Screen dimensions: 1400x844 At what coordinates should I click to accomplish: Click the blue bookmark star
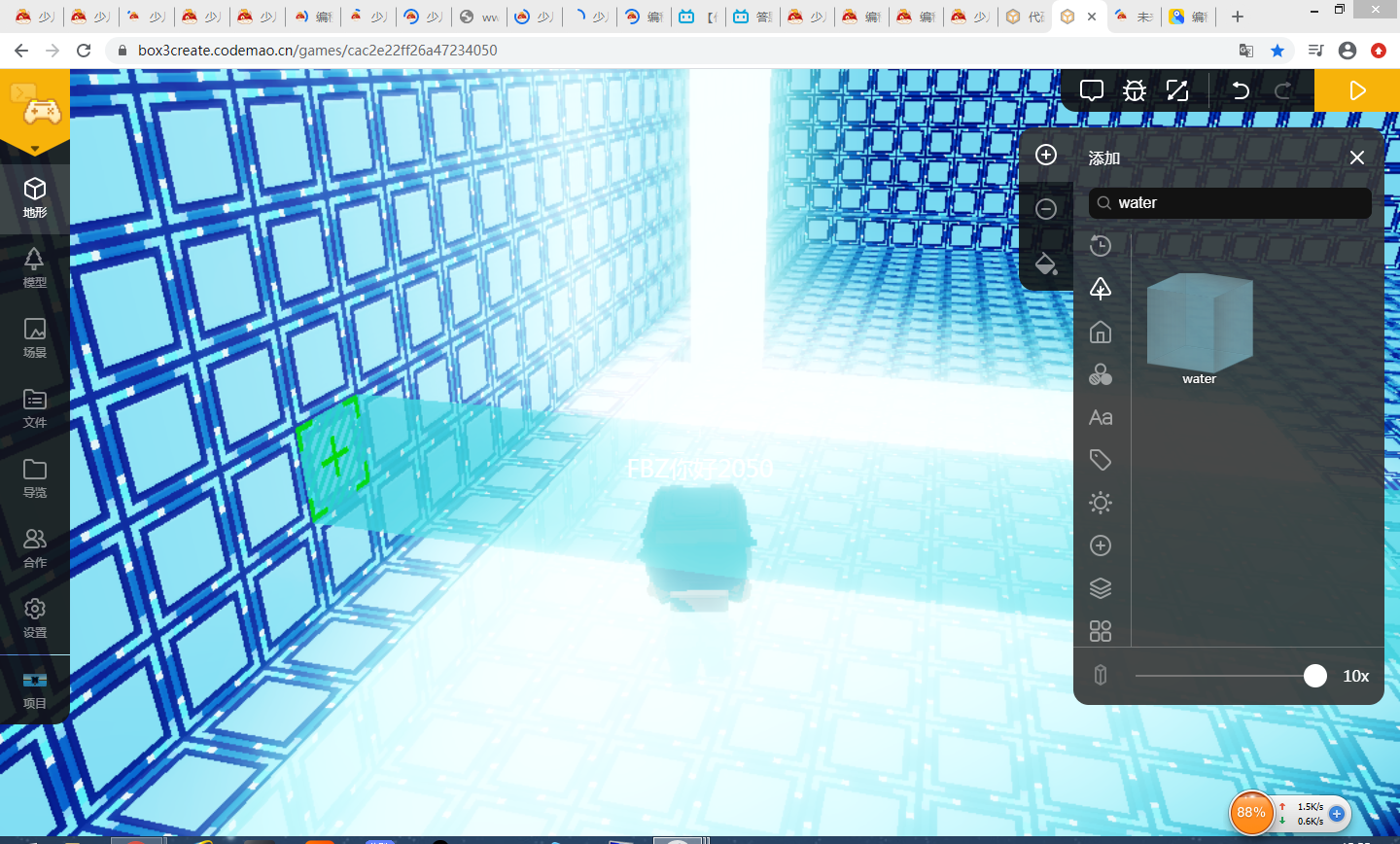click(1277, 51)
